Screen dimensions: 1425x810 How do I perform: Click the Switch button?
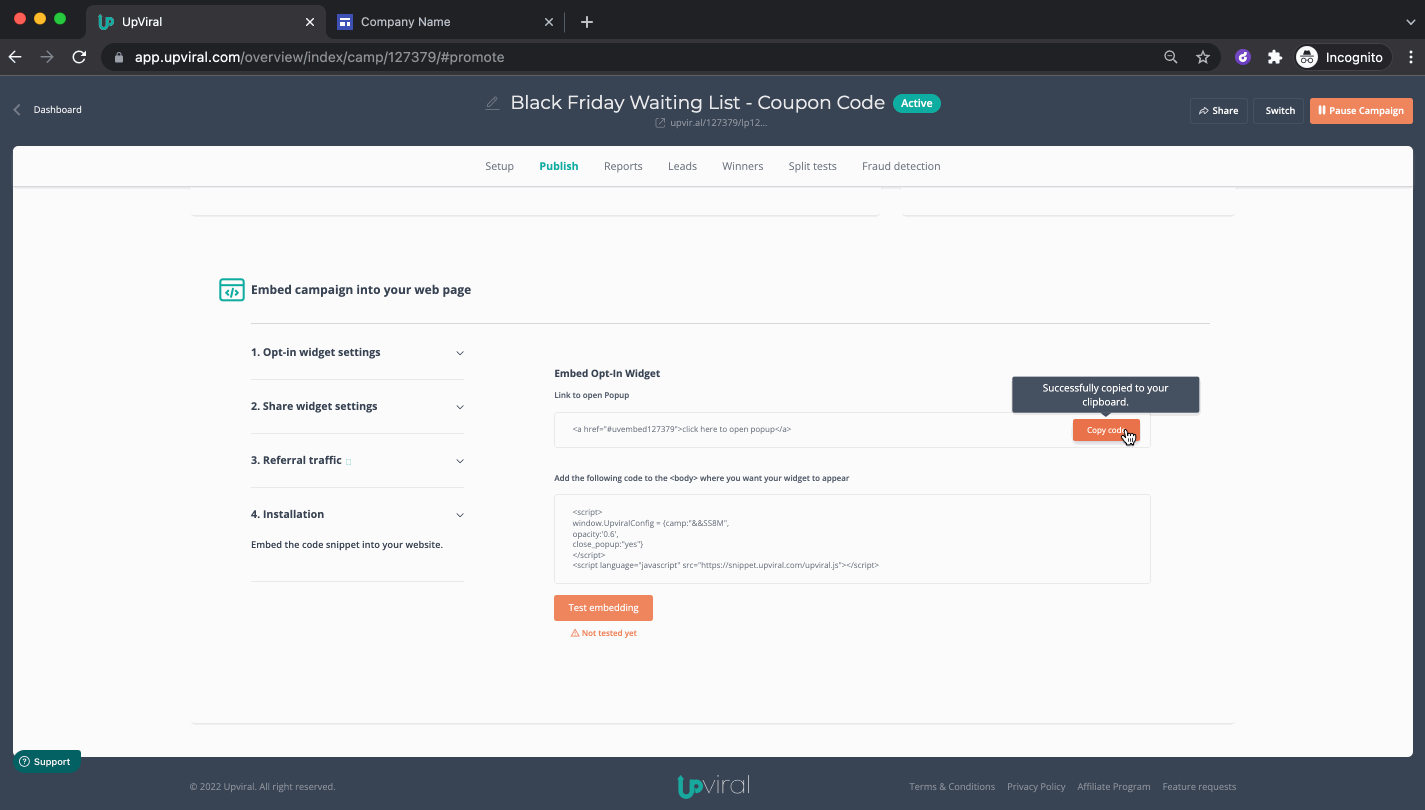tap(1280, 111)
